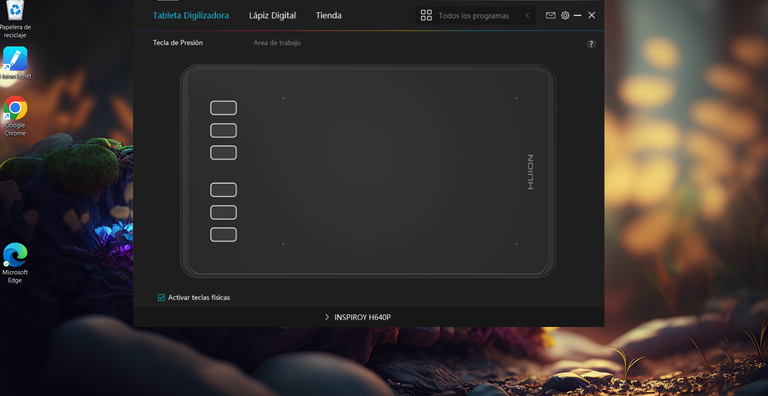Click the programs grid icon
Viewport: 768px width, 396px height.
pos(426,15)
